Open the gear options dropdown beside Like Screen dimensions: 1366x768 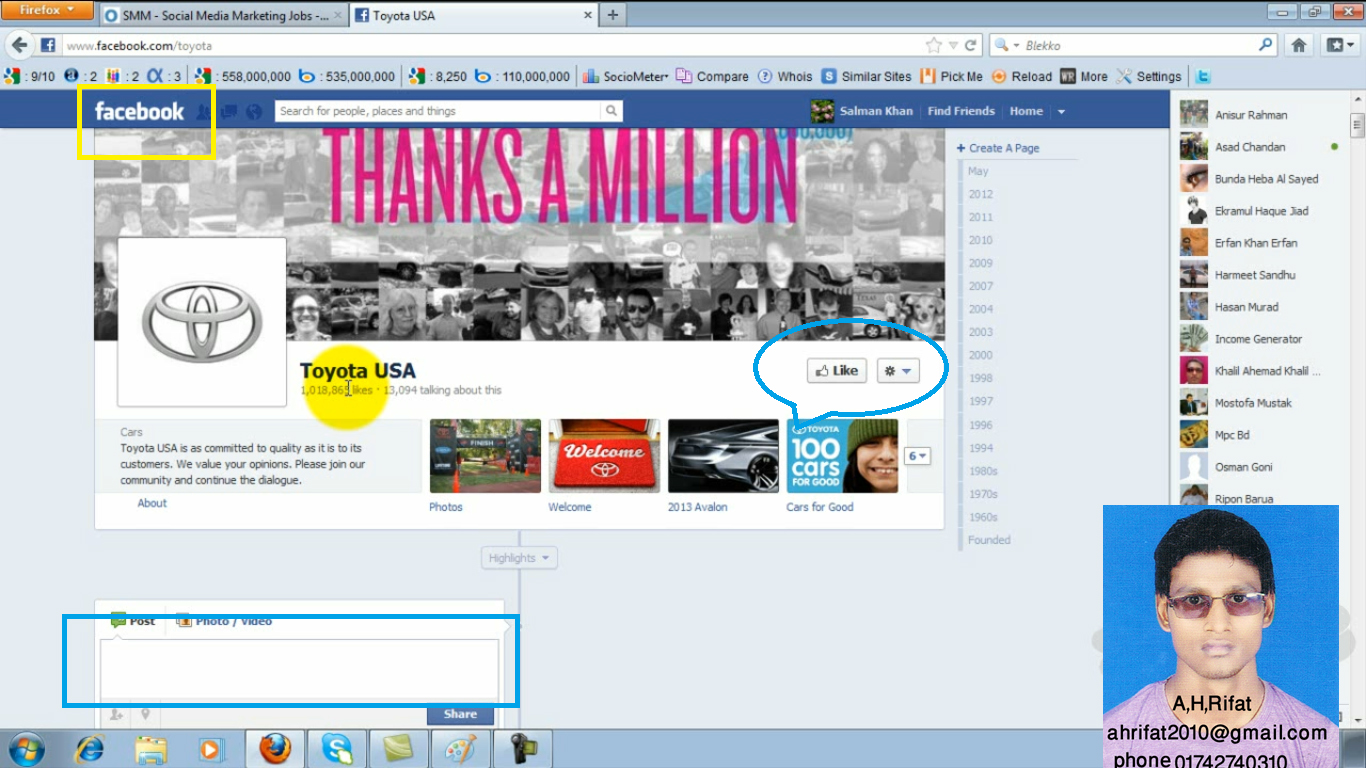[x=898, y=371]
